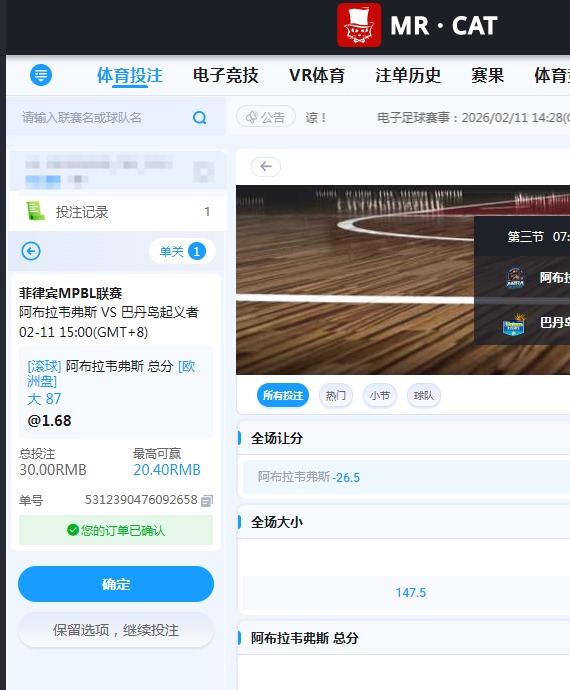Open the 投注记录 row

[117, 212]
